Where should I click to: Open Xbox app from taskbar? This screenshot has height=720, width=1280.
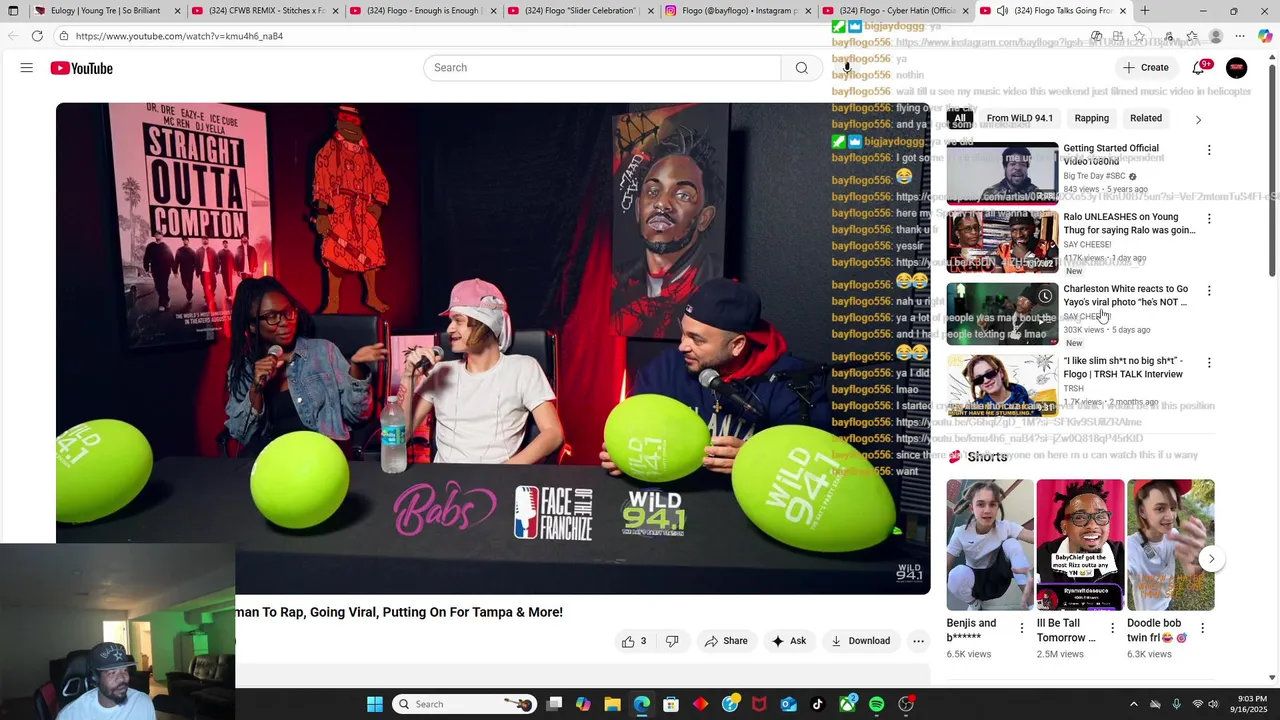[x=847, y=704]
